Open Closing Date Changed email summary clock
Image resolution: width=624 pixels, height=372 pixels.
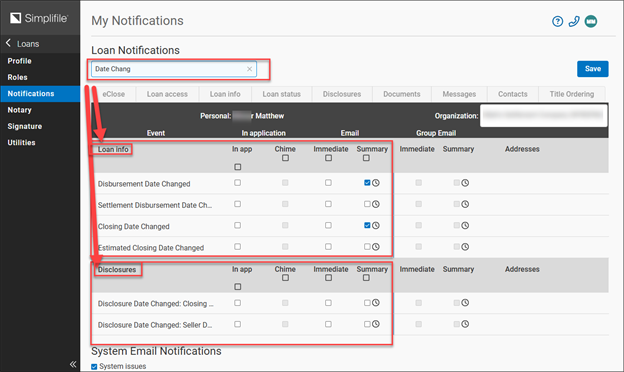(x=376, y=226)
